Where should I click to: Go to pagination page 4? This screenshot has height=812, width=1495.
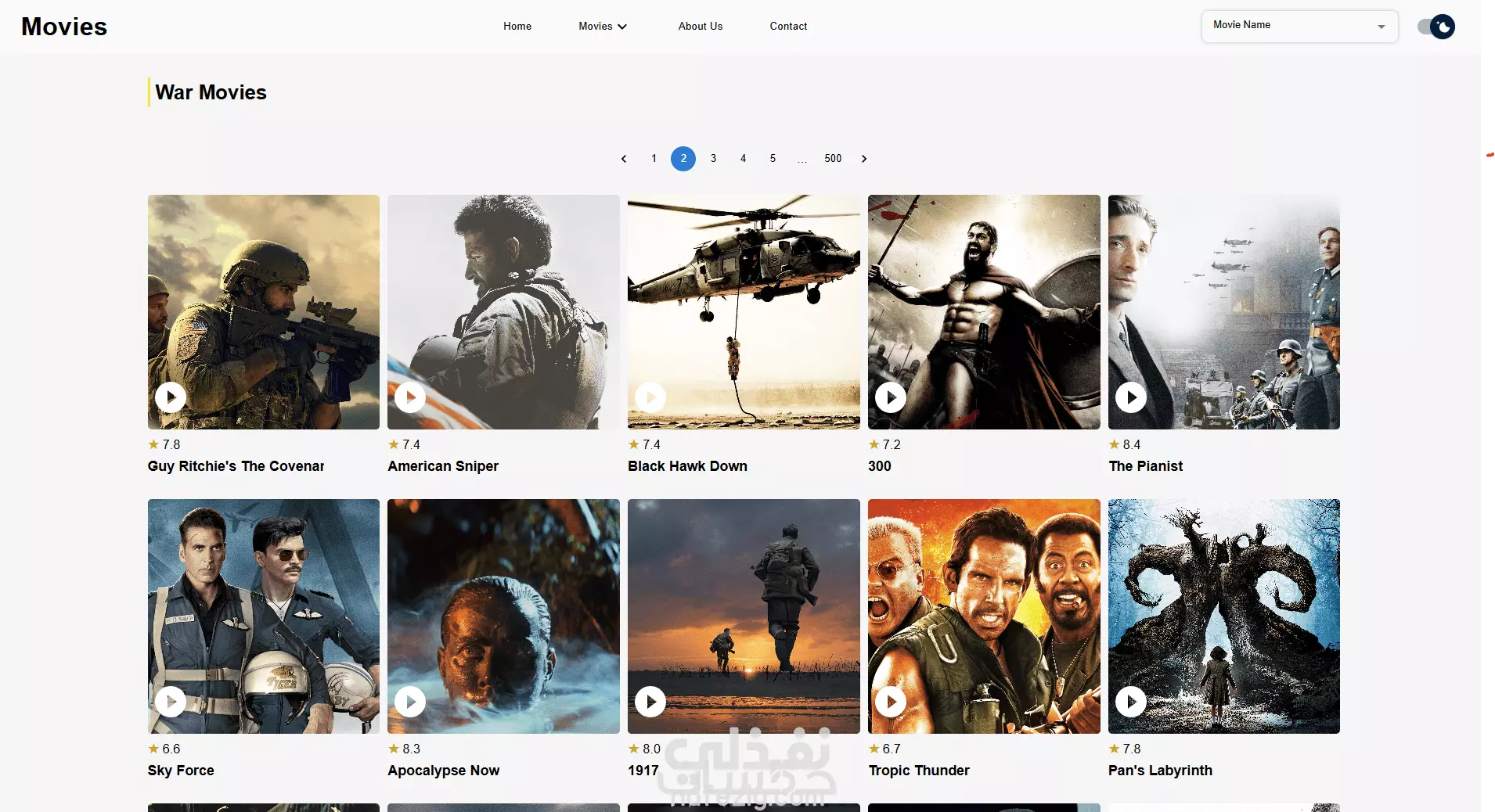[x=743, y=159]
